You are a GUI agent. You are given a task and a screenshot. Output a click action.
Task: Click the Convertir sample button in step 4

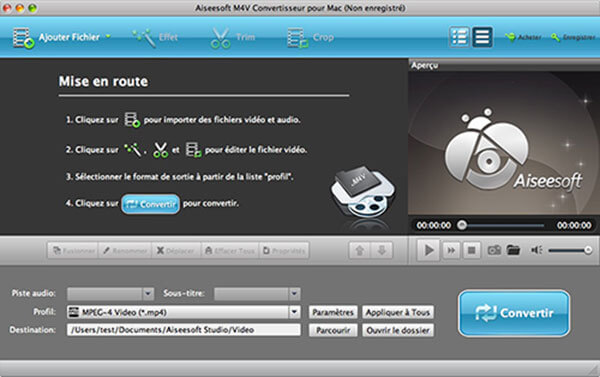(151, 204)
